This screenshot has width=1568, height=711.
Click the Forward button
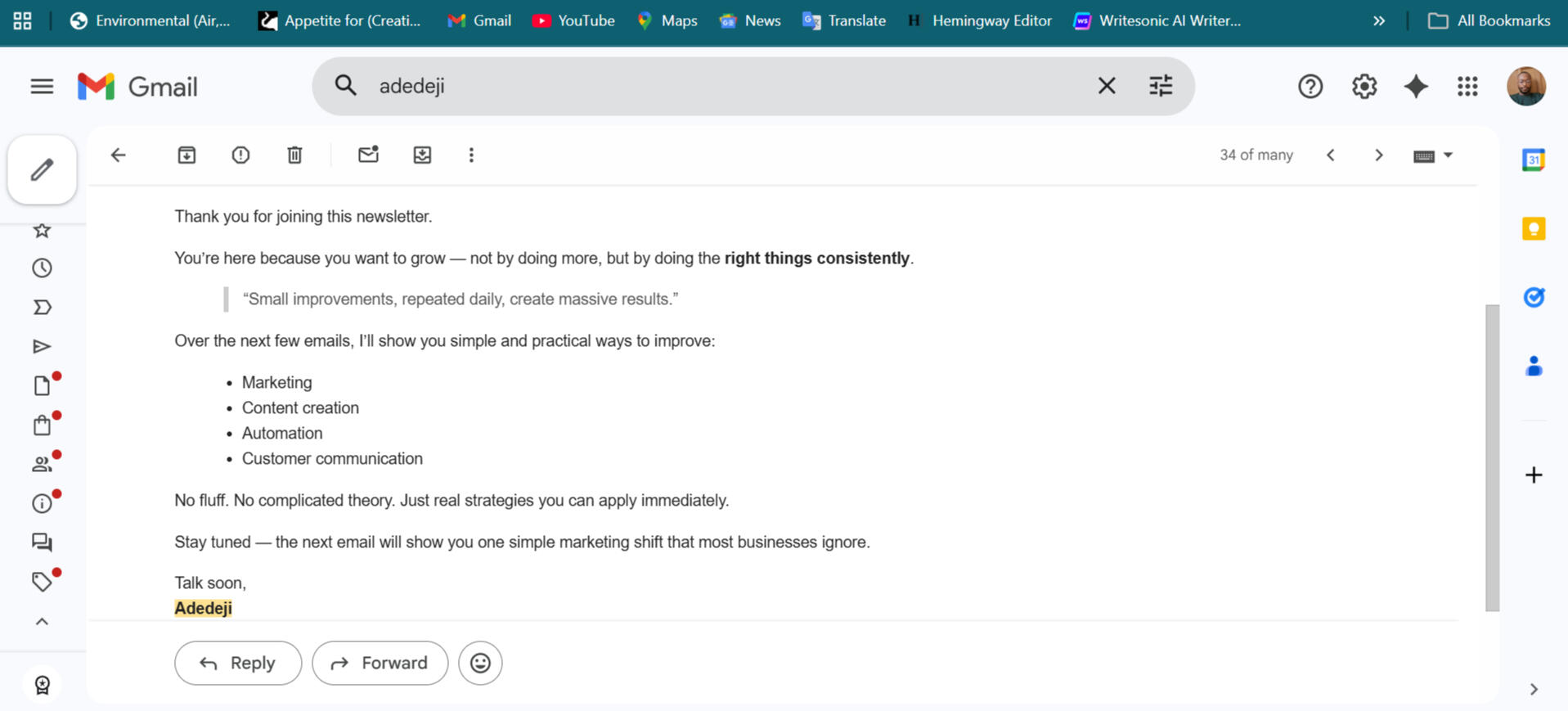[380, 663]
